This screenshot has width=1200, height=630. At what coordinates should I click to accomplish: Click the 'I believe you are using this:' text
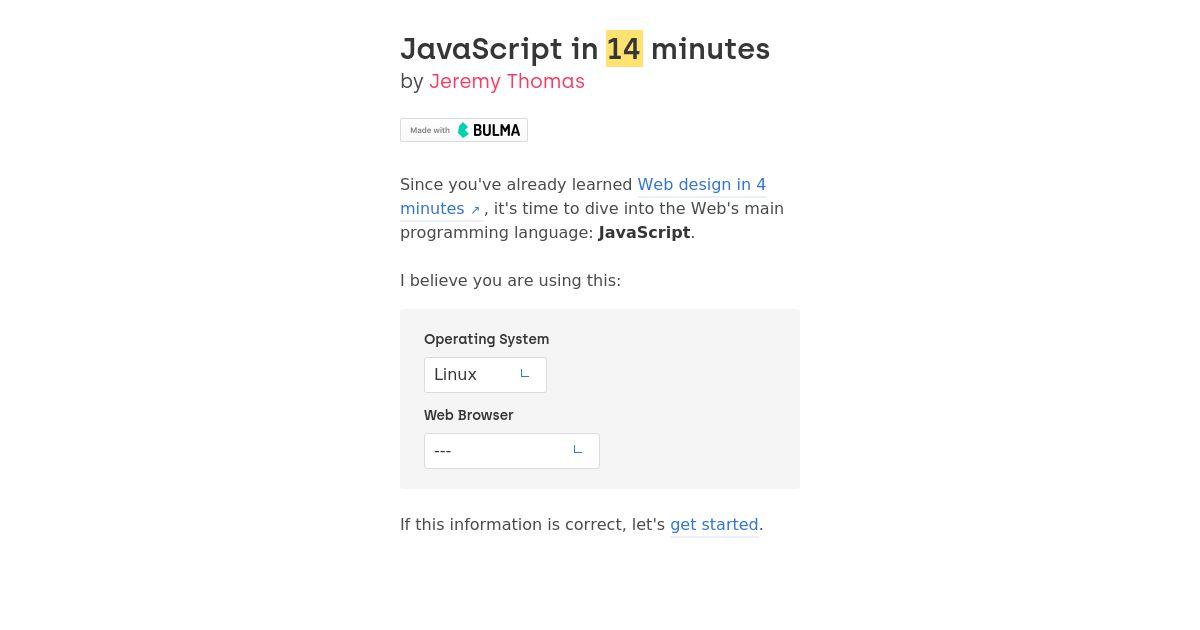point(510,280)
